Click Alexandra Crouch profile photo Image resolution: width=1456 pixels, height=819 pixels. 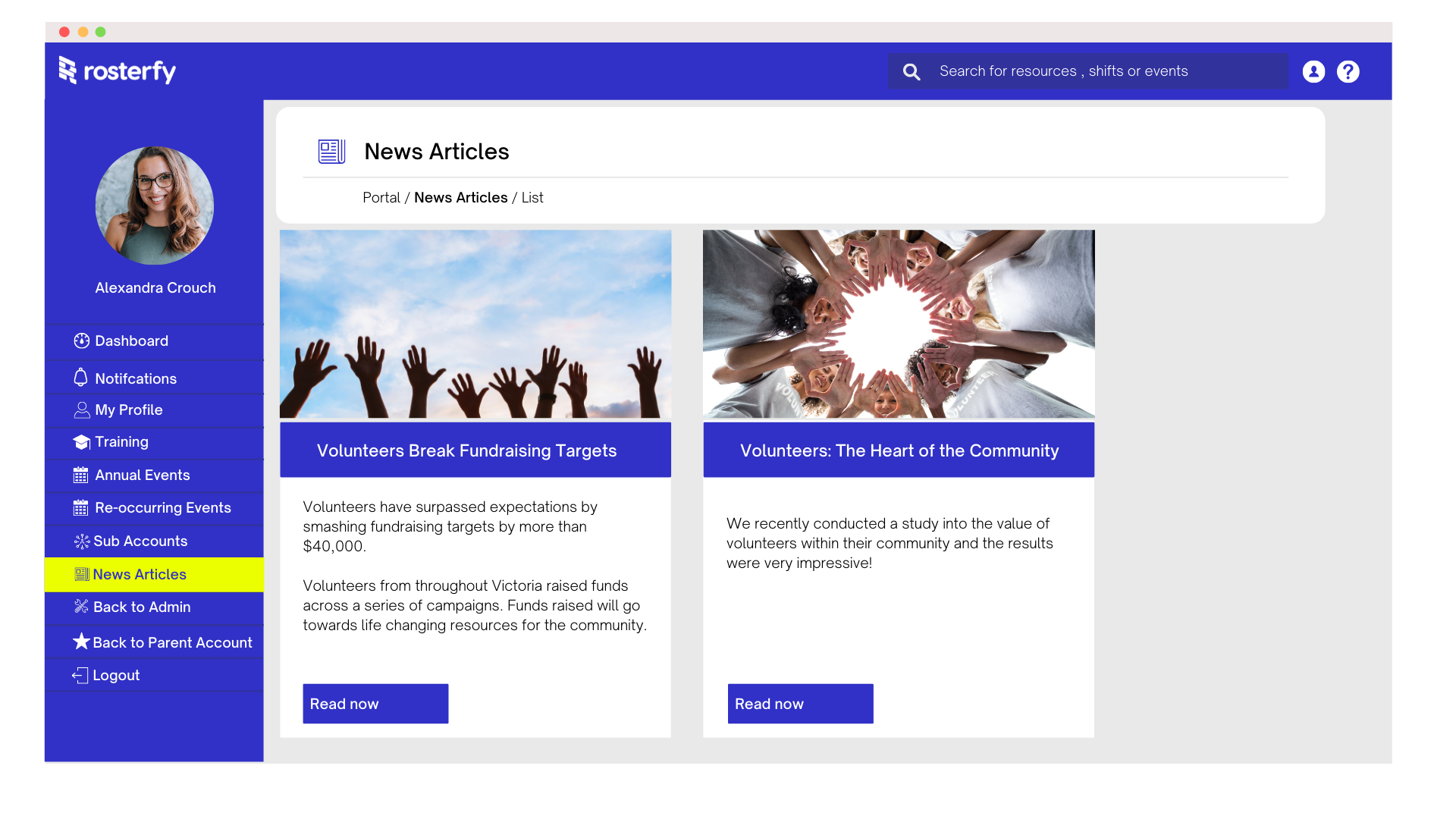[155, 206]
